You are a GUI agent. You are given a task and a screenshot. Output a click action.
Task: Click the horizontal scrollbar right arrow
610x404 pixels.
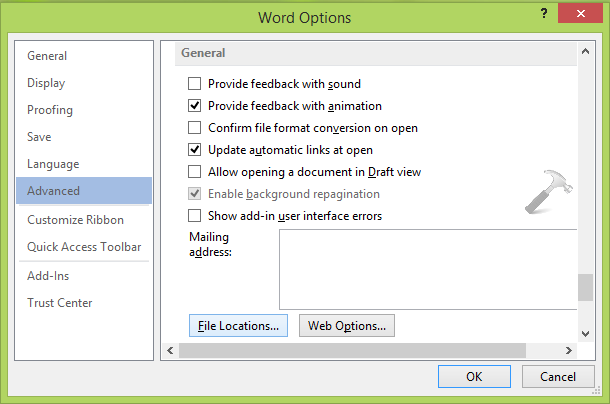point(569,350)
